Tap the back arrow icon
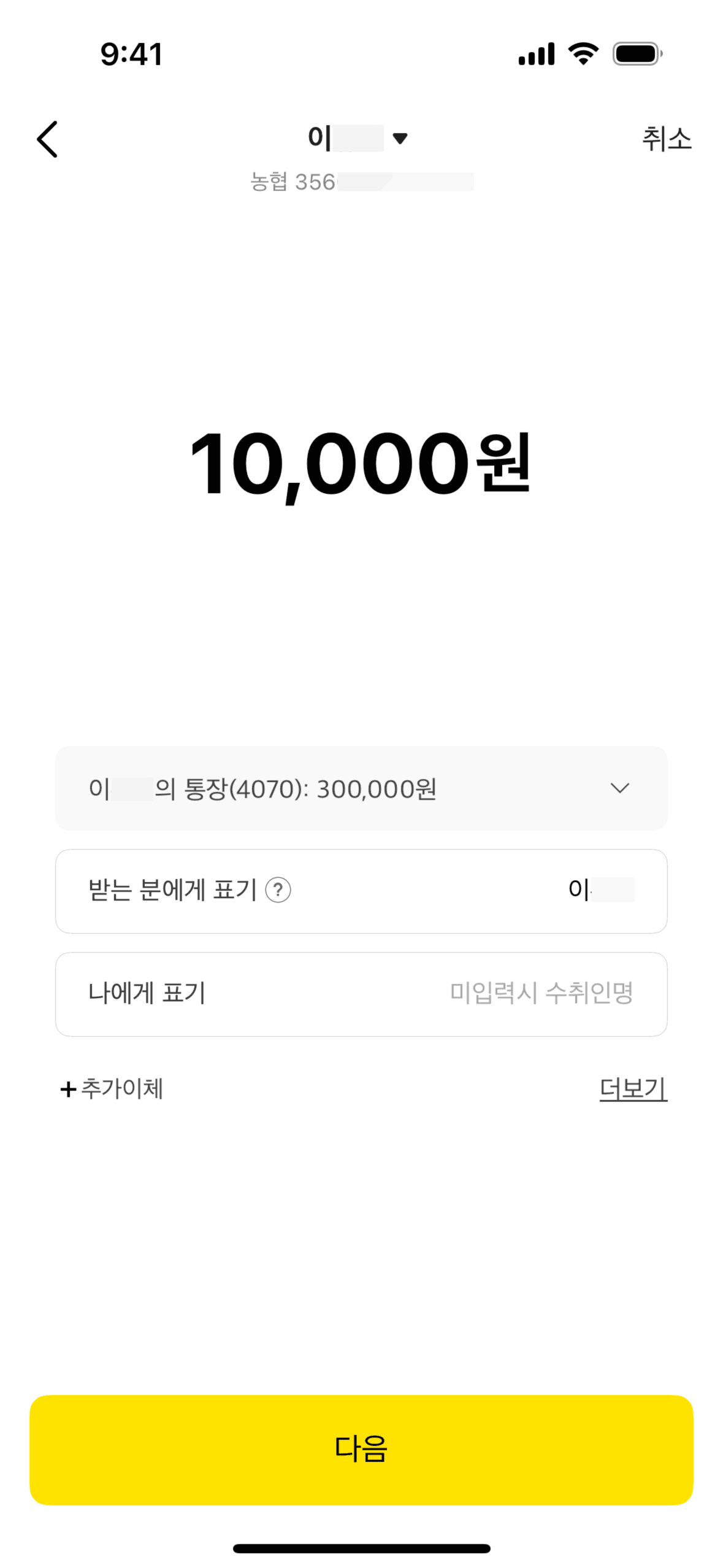Viewport: 723px width, 1568px height. (47, 139)
